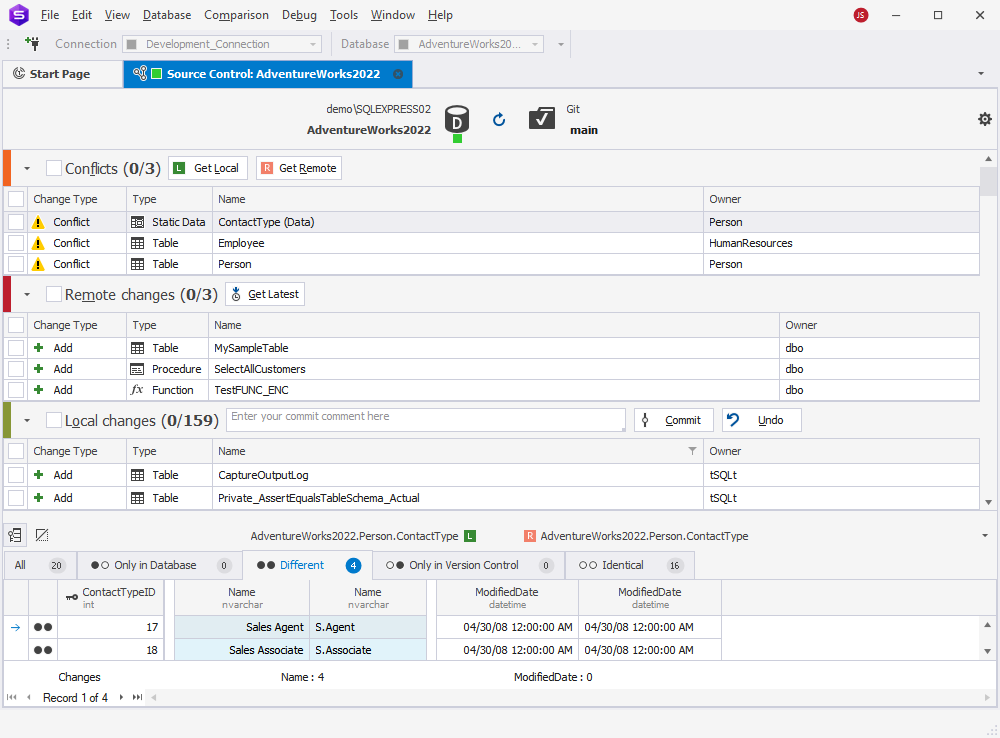The image size is (1000, 738).
Task: Collapse the Remote changes section
Action: 27,295
